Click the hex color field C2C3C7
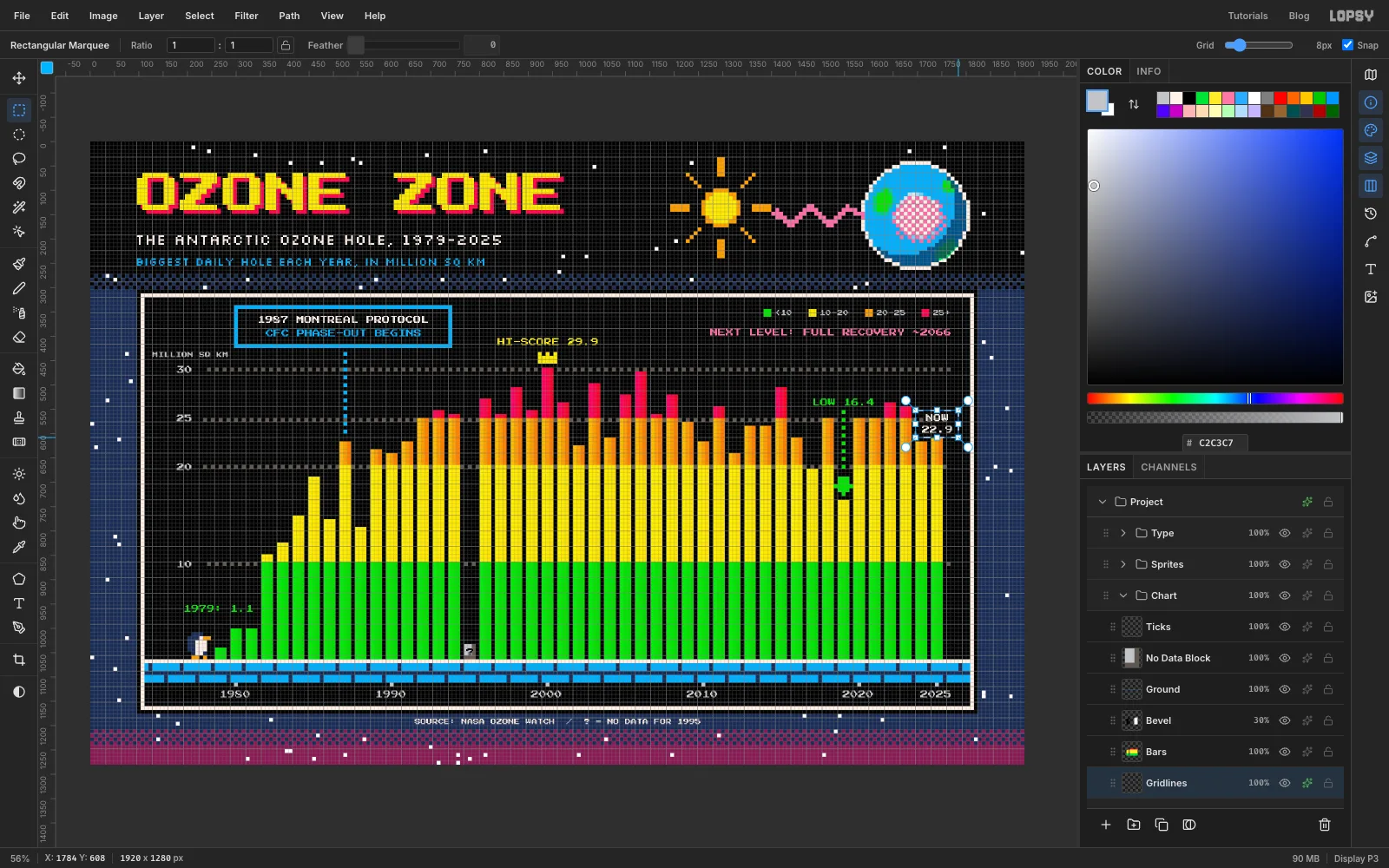Image resolution: width=1389 pixels, height=868 pixels. pyautogui.click(x=1215, y=443)
